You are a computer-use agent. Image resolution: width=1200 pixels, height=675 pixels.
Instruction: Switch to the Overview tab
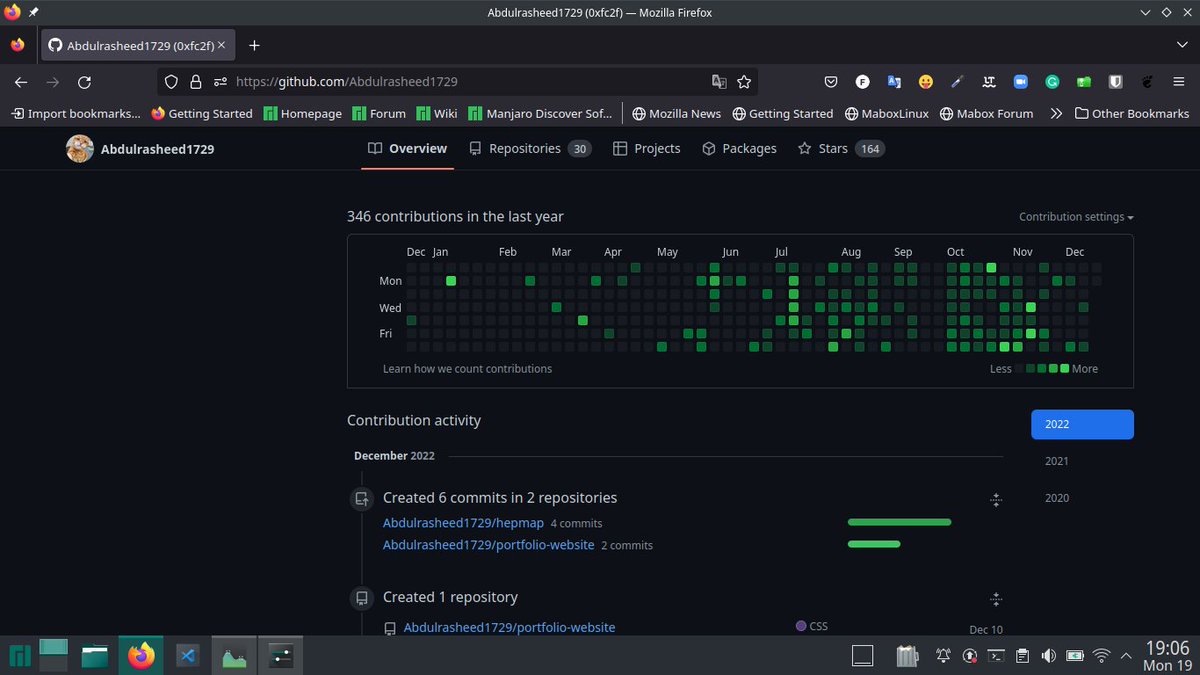coord(407,148)
